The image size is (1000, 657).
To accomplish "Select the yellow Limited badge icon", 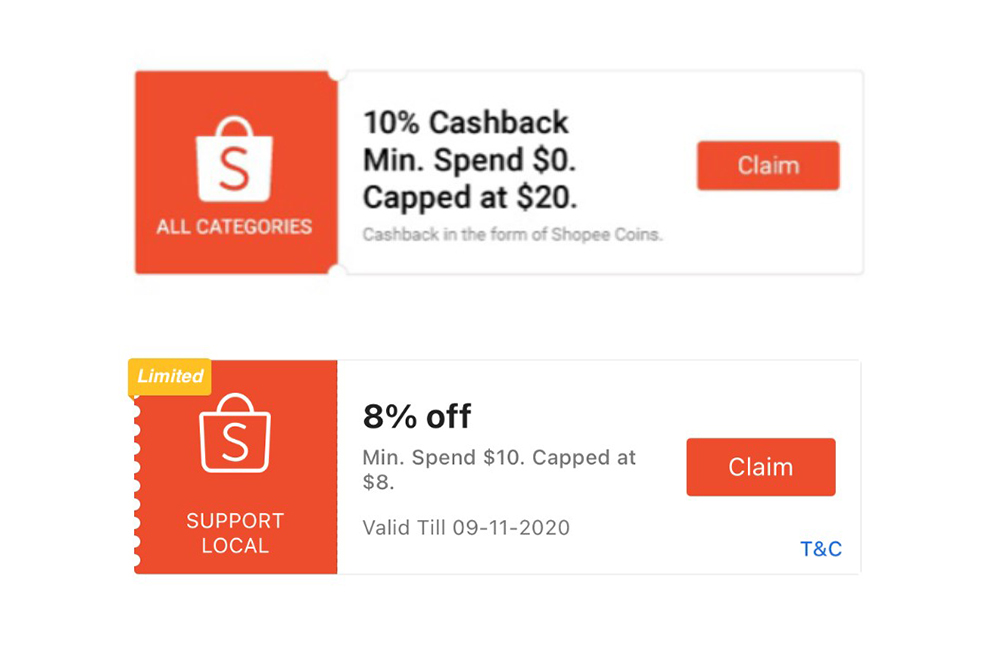I will click(x=169, y=377).
